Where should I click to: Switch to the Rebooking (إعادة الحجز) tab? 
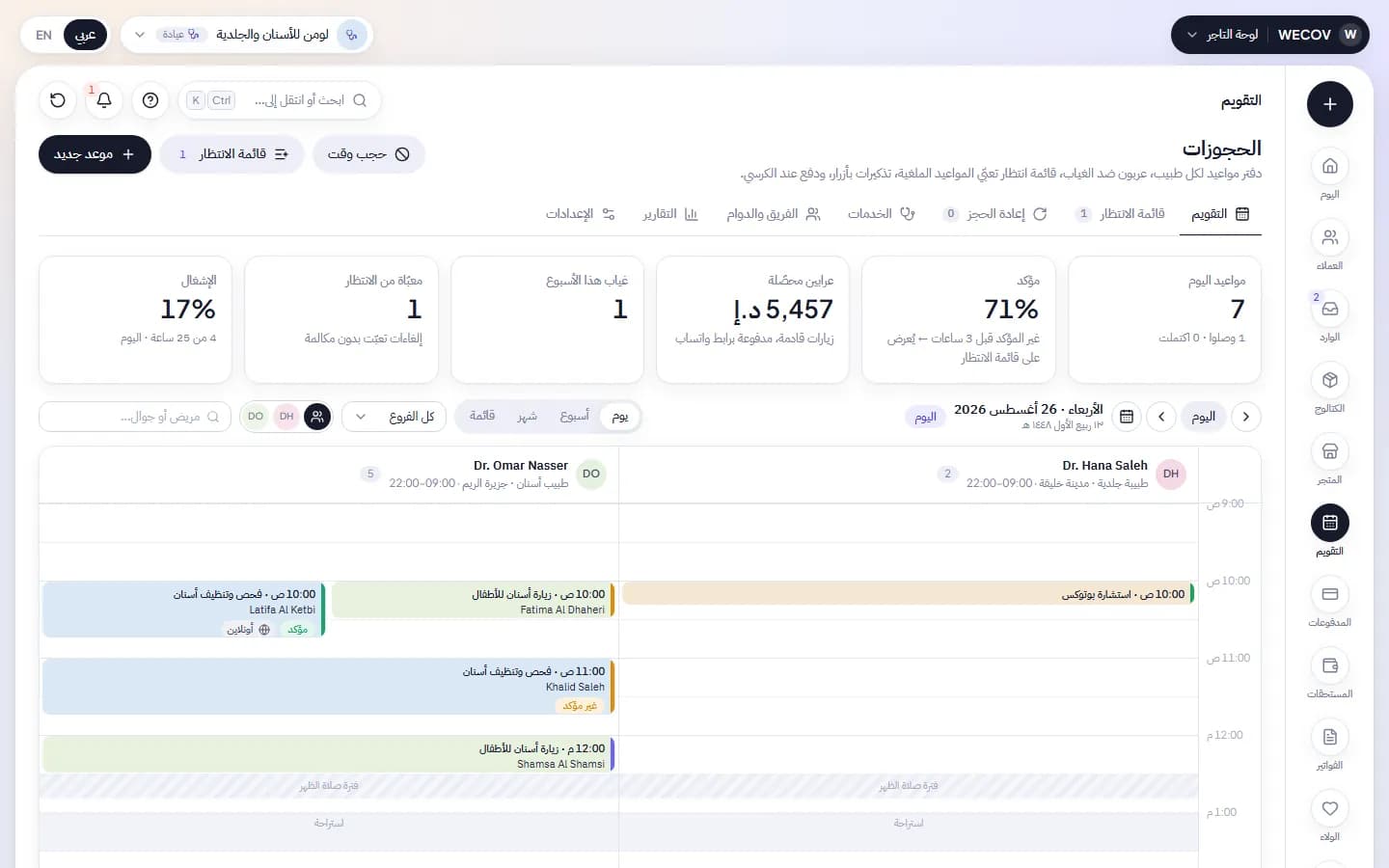[x=995, y=214]
